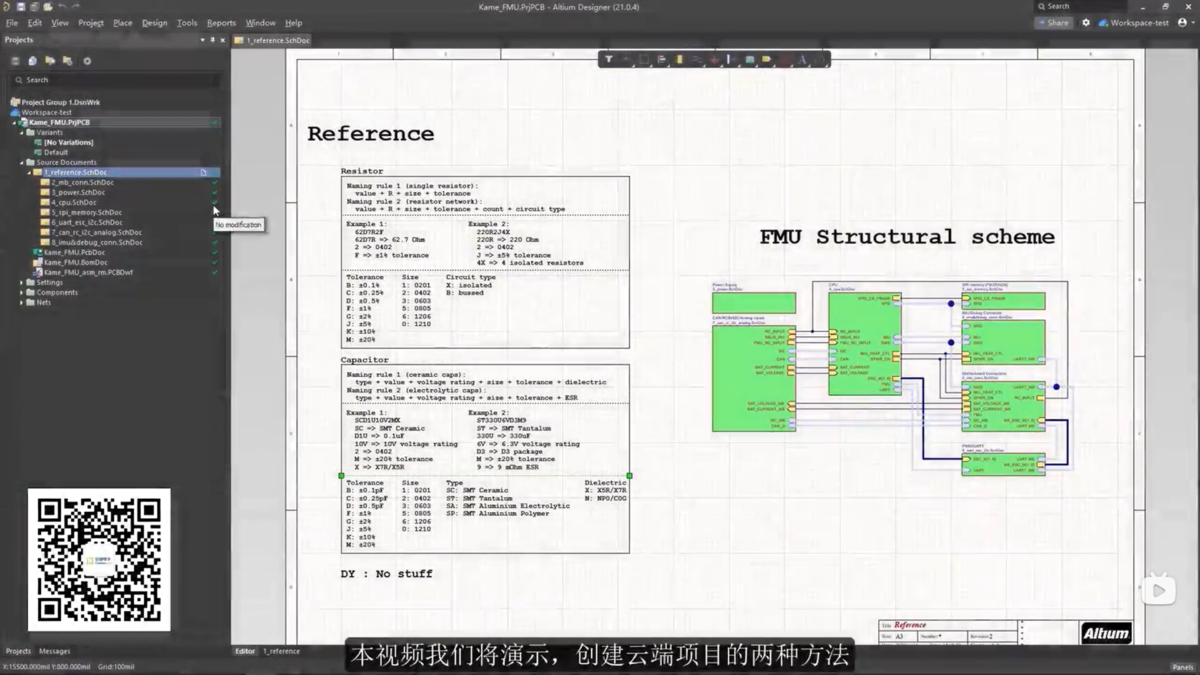
Task: Select Kame_FMU_asm_rm.PCBDwf in the tree
Action: 88,272
